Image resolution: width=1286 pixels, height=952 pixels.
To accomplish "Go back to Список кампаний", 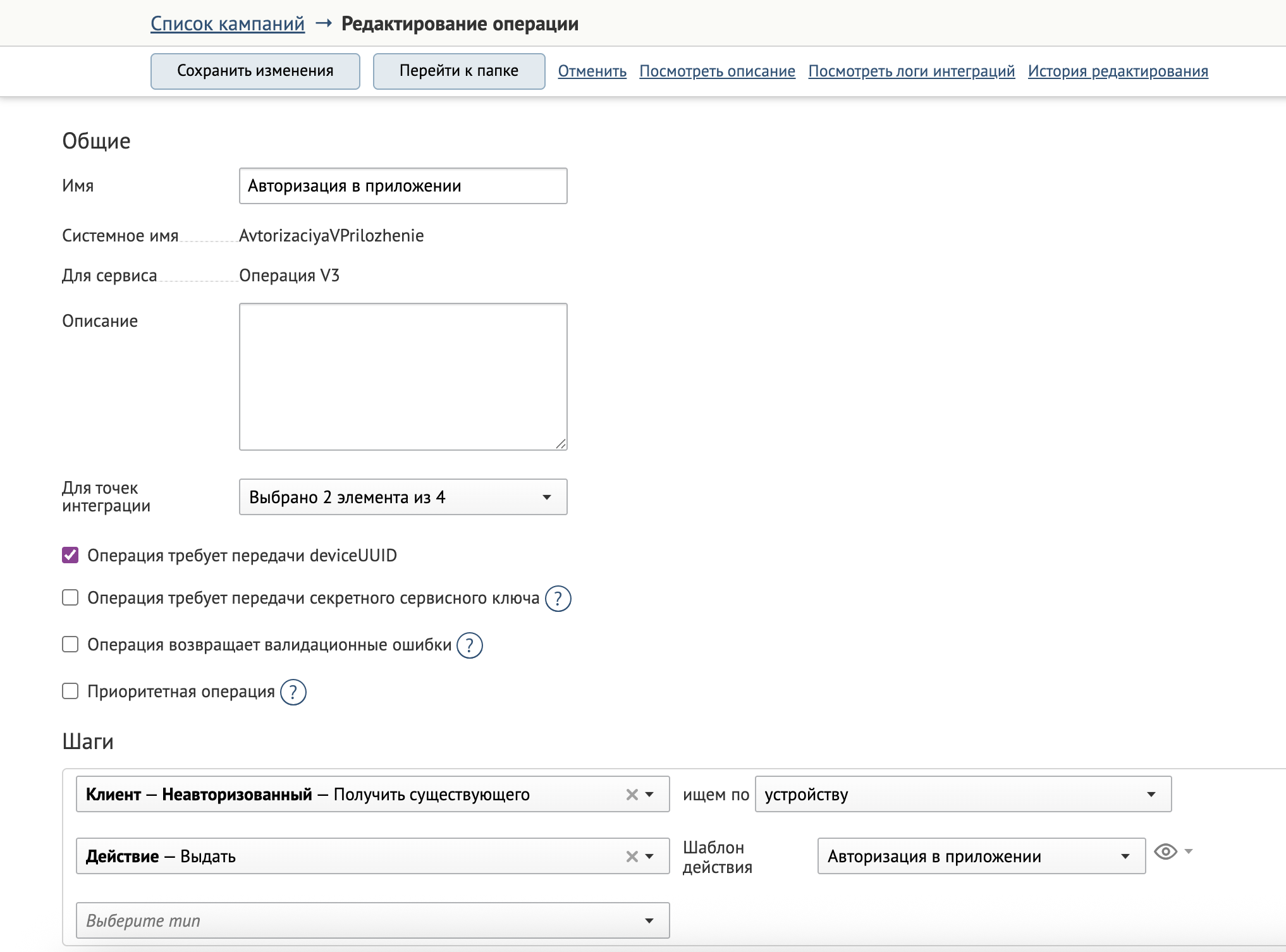I will click(228, 24).
